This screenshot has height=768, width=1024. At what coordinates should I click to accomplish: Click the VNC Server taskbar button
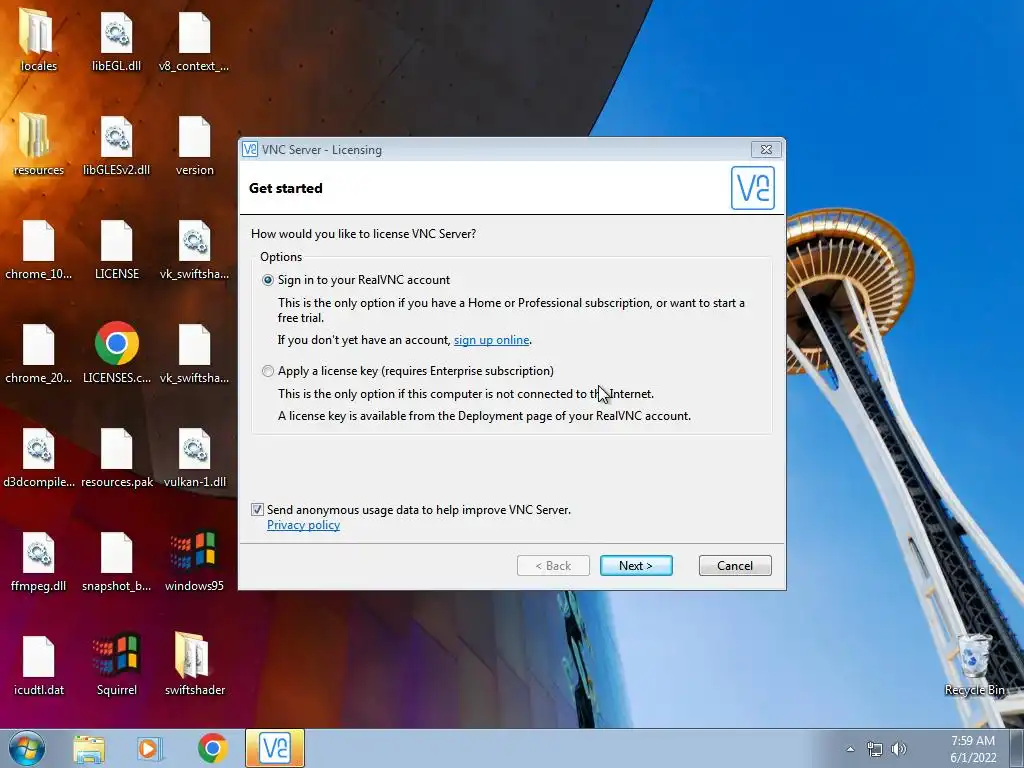point(275,748)
